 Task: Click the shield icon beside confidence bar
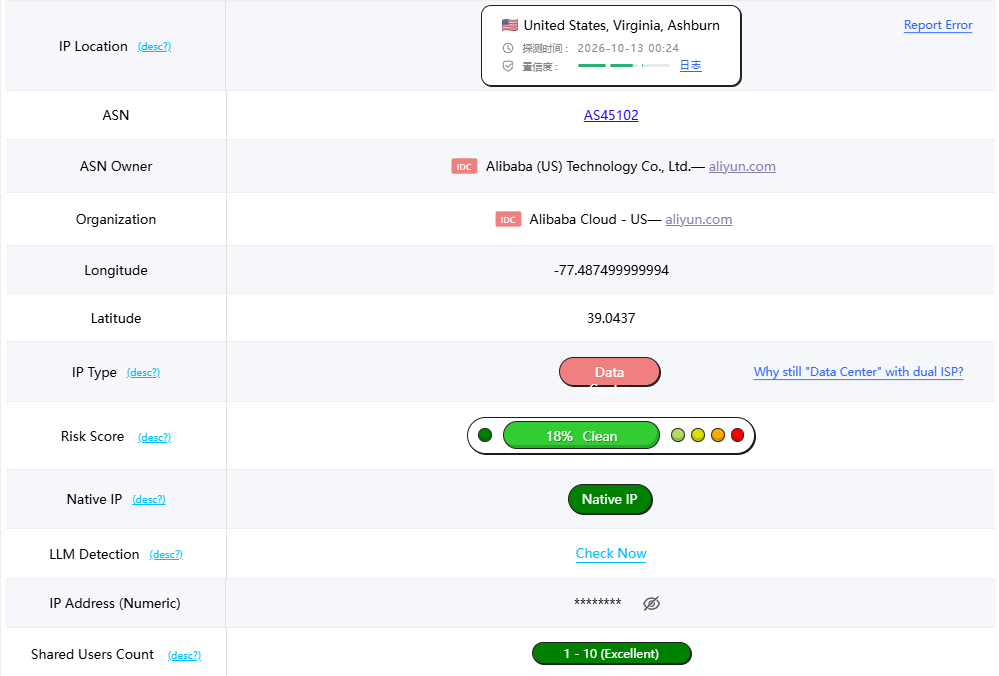click(x=508, y=66)
